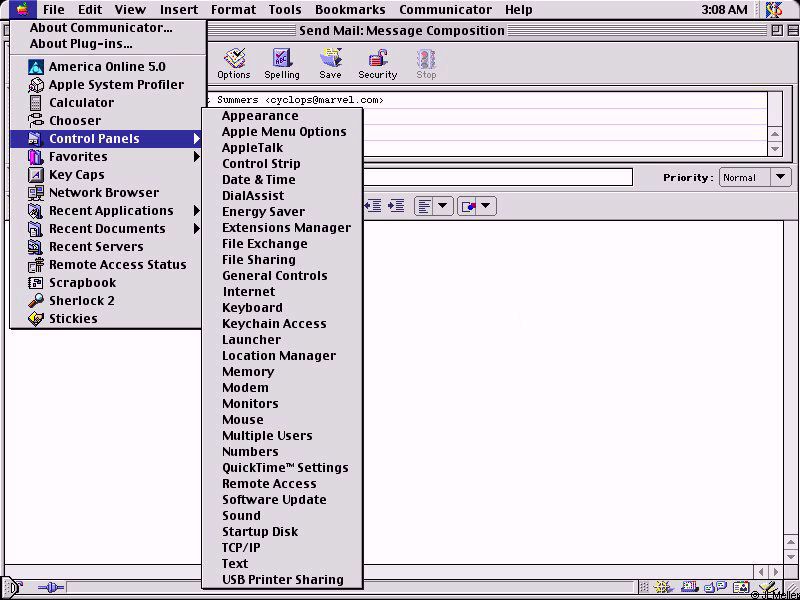Open Security info from toolbar
This screenshot has width=800, height=600.
(x=378, y=64)
